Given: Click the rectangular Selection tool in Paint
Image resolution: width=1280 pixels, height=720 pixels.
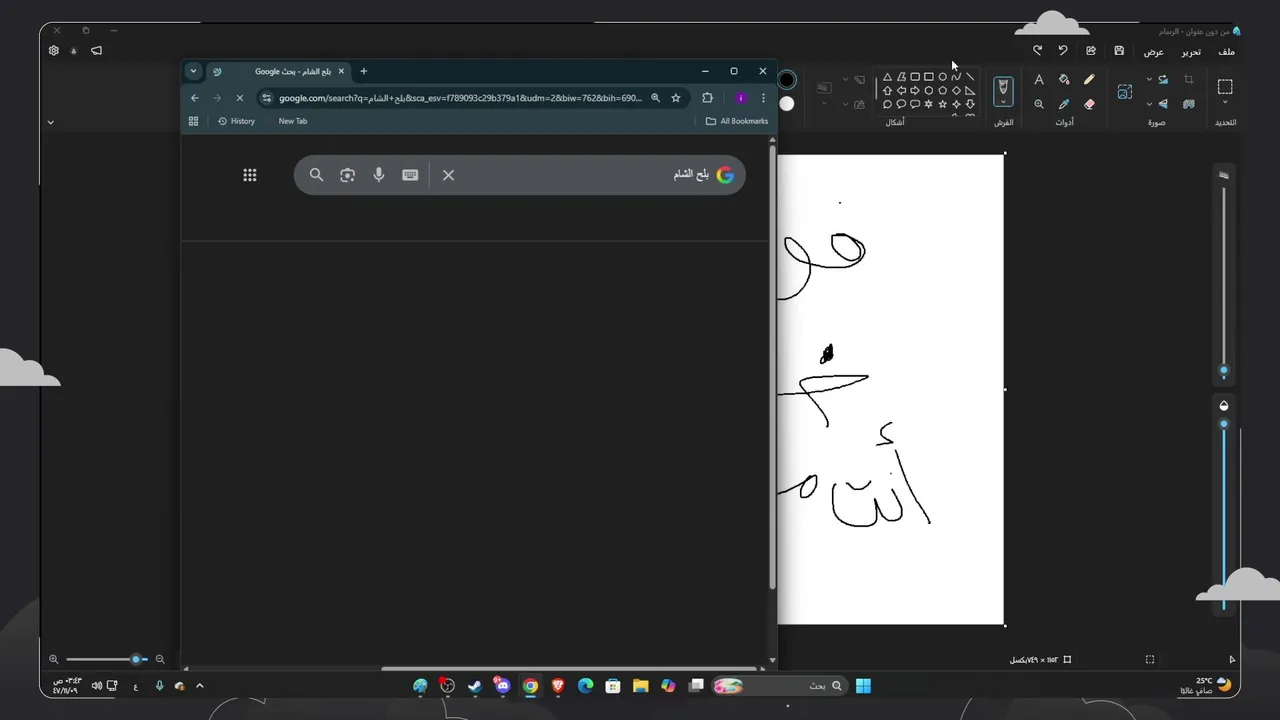Looking at the screenshot, I should (1225, 87).
